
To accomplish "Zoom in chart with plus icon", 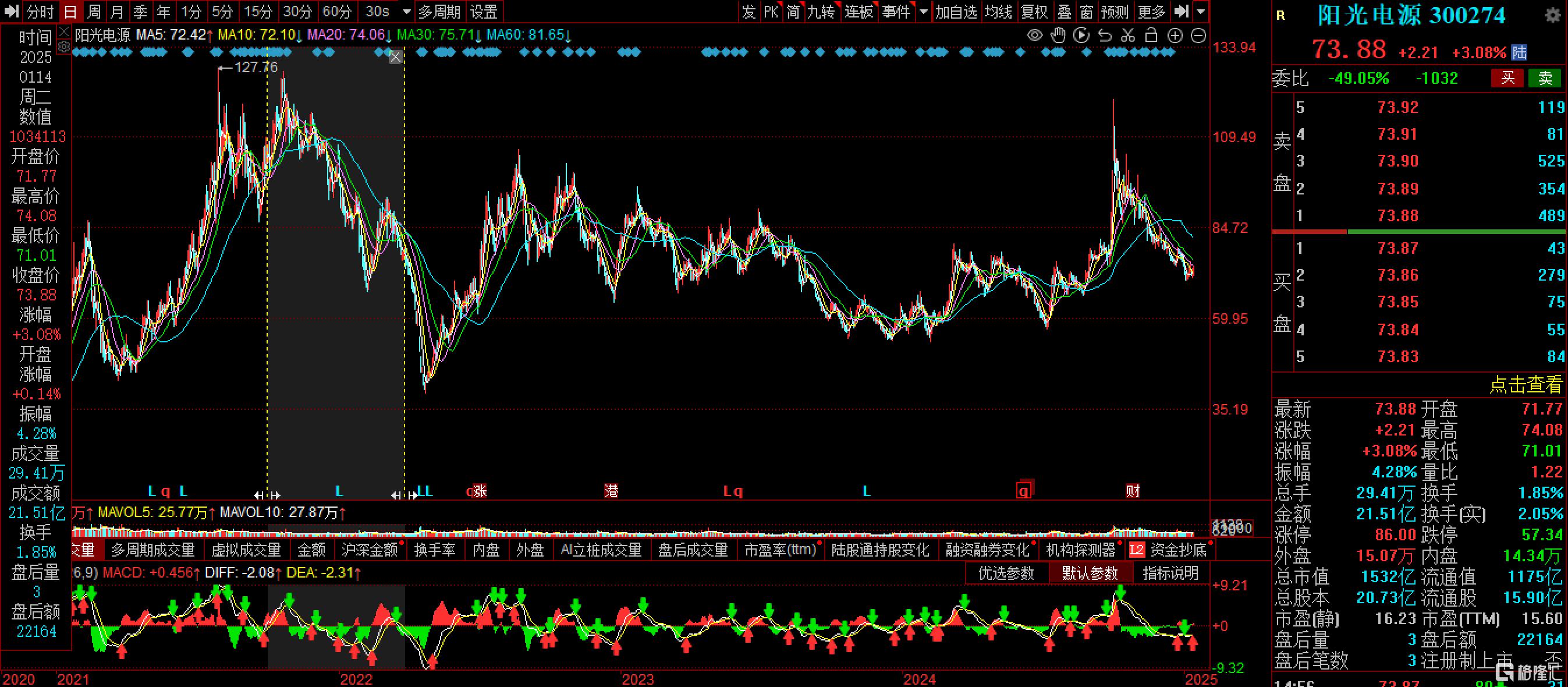I will 1175,36.
